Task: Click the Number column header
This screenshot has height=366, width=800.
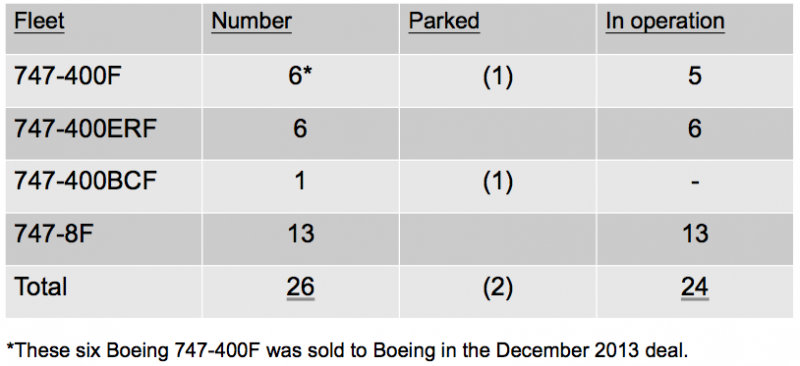Action: (251, 21)
